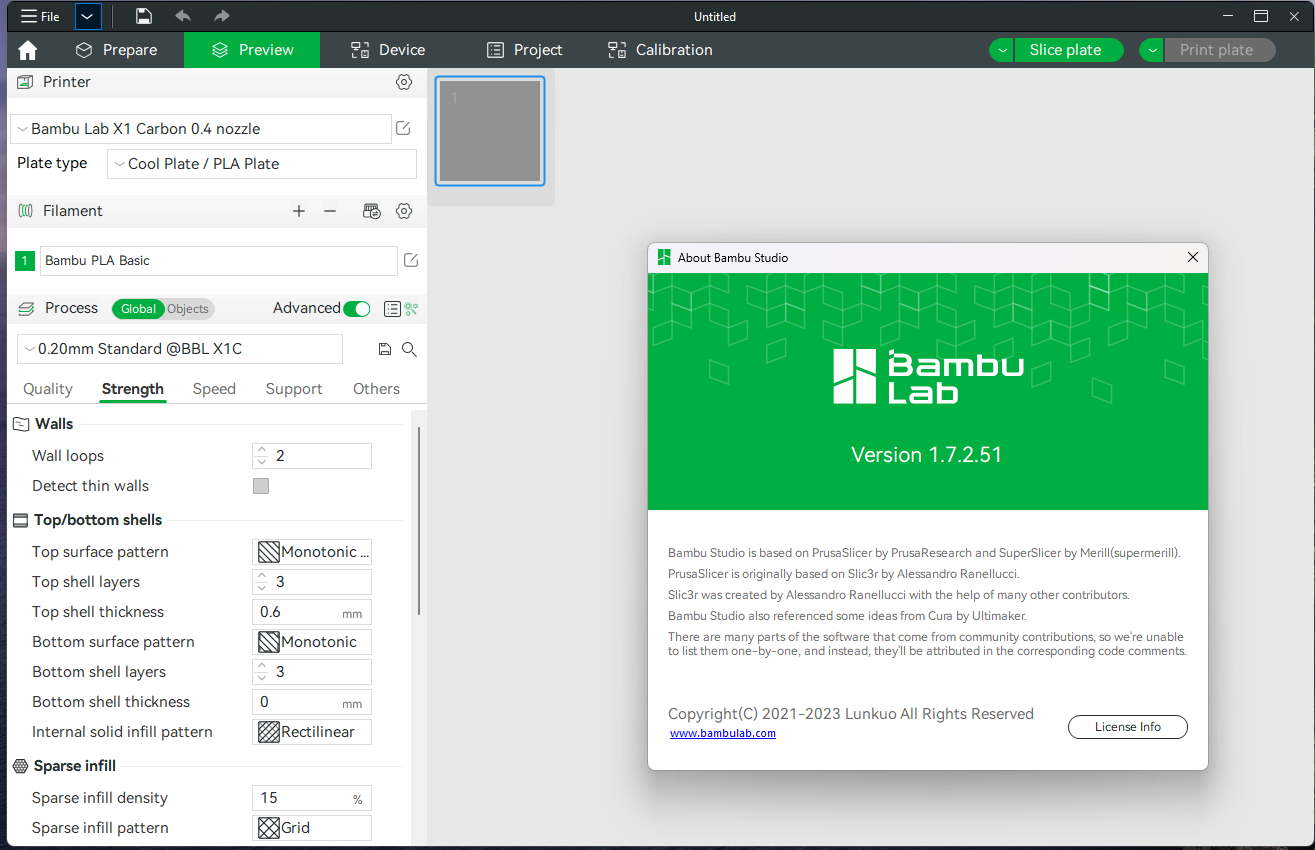Click filament 1 green color swatch
The width and height of the screenshot is (1315, 850).
25,261
